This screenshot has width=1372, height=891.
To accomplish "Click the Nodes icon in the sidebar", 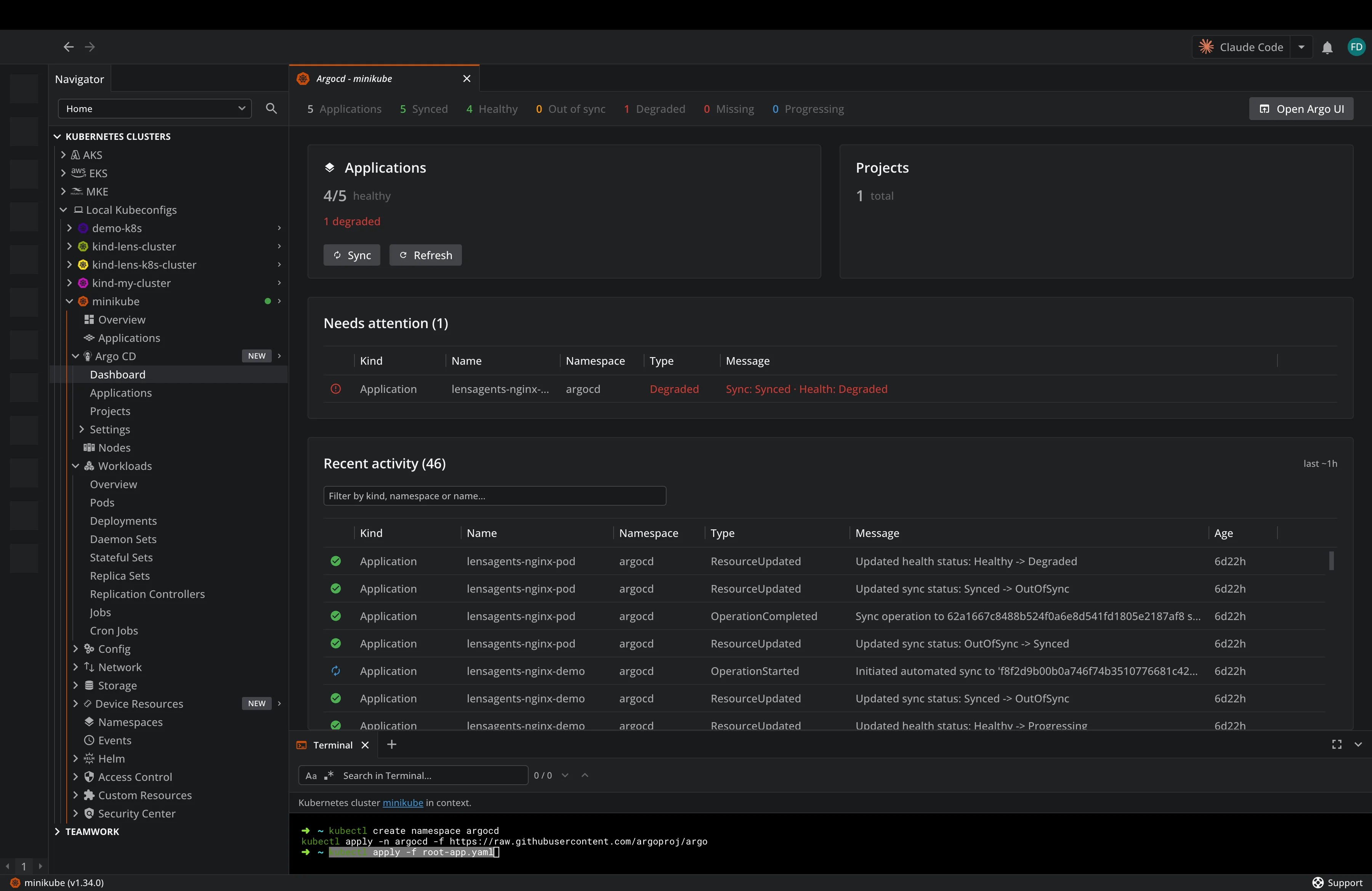I will click(x=89, y=447).
